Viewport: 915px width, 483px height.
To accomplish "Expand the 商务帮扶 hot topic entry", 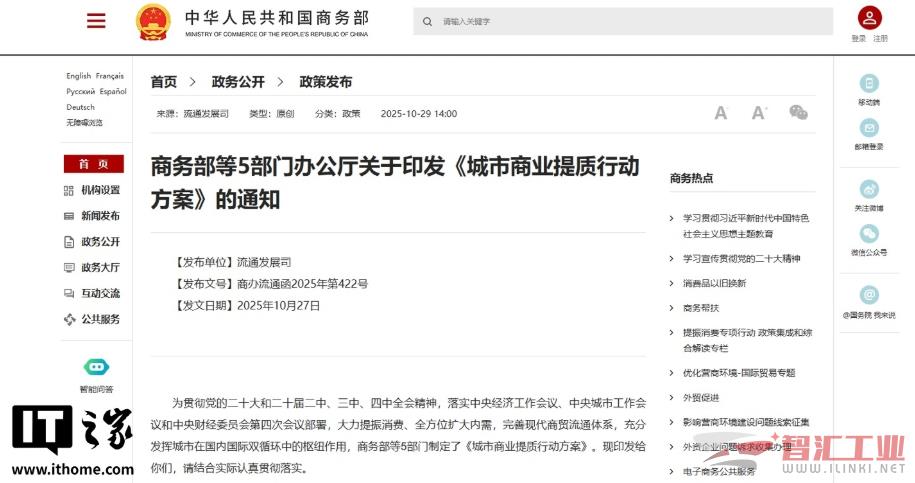I will (671, 308).
